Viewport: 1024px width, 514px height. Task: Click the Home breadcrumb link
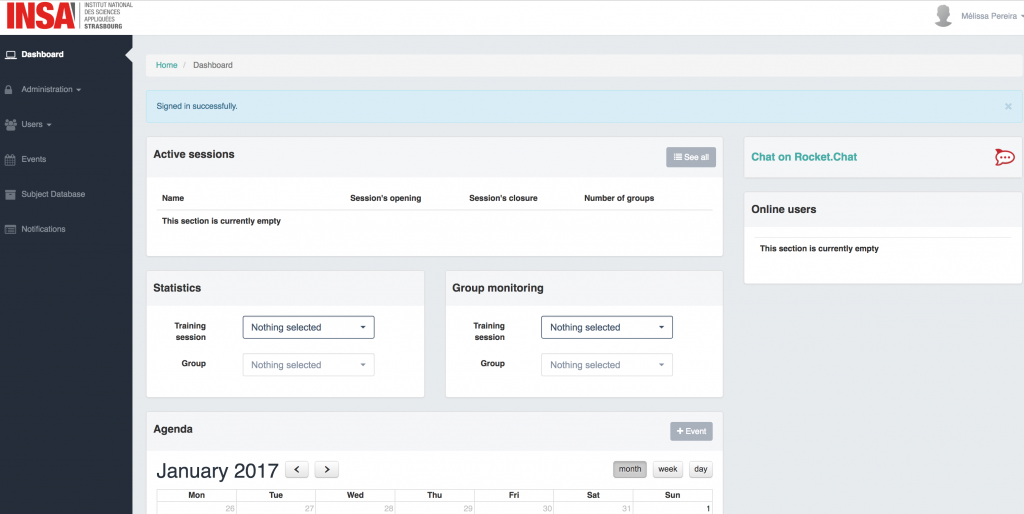click(166, 65)
